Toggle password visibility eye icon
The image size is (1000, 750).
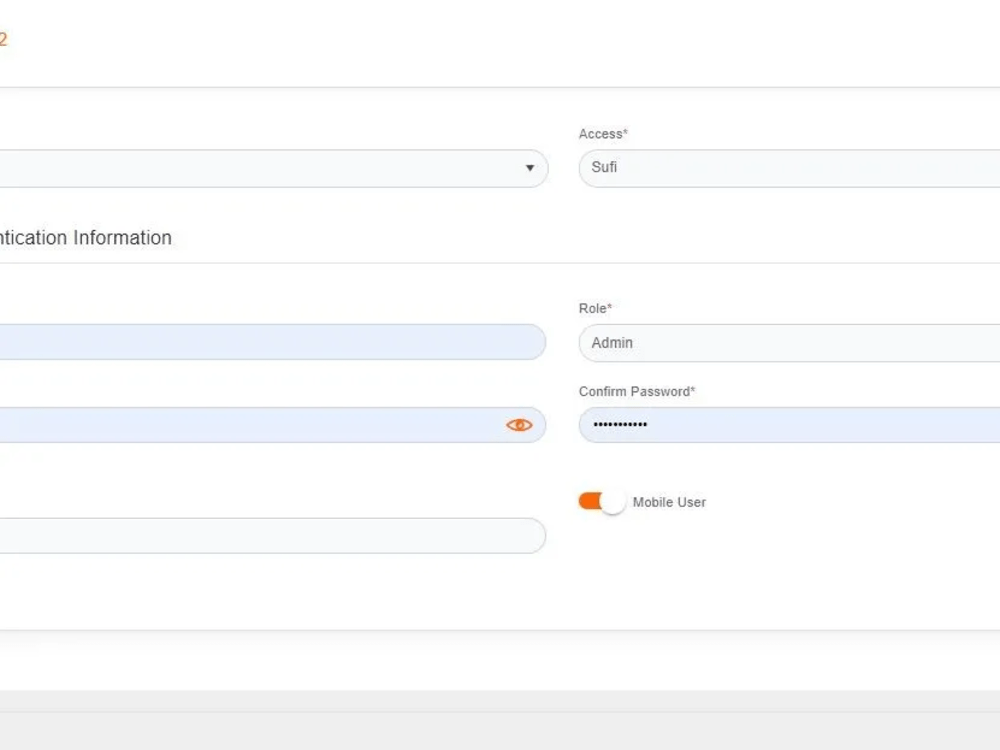click(519, 425)
